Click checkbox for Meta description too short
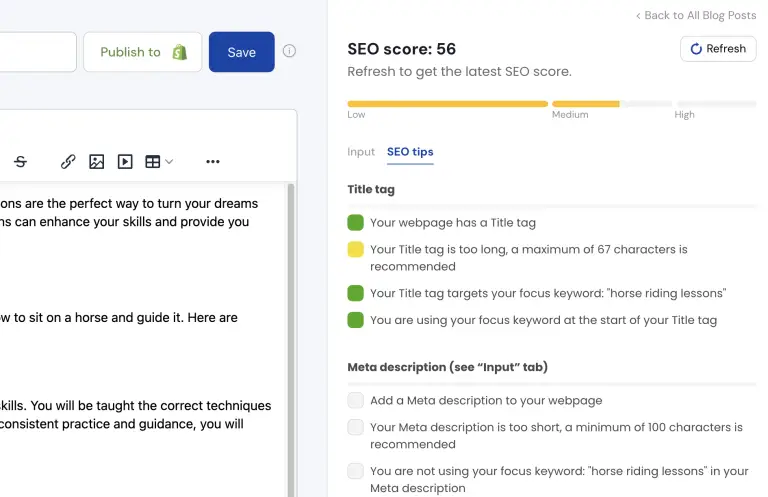The height and width of the screenshot is (497, 768). (x=356, y=427)
